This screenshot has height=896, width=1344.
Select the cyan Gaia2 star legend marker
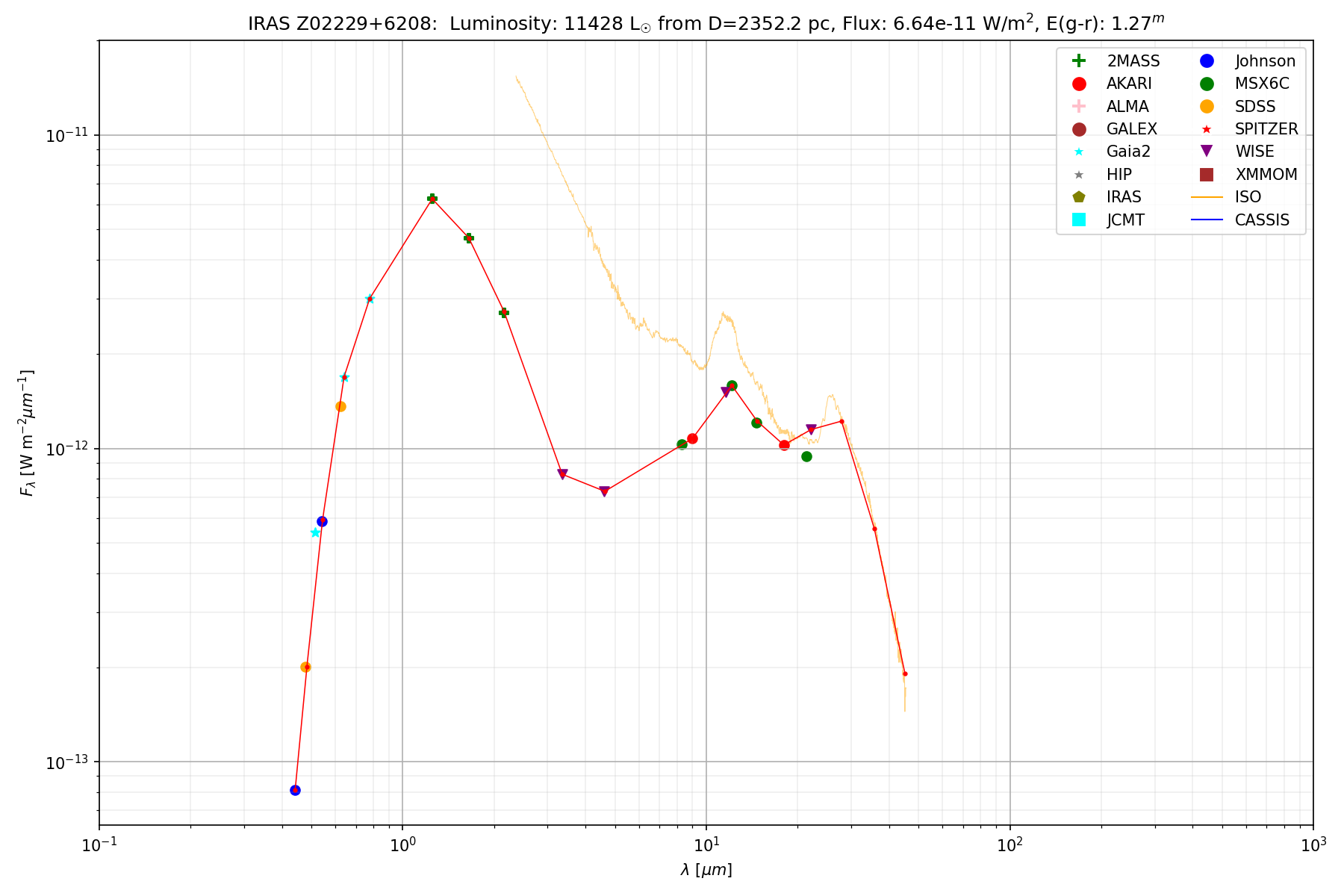click(1078, 152)
